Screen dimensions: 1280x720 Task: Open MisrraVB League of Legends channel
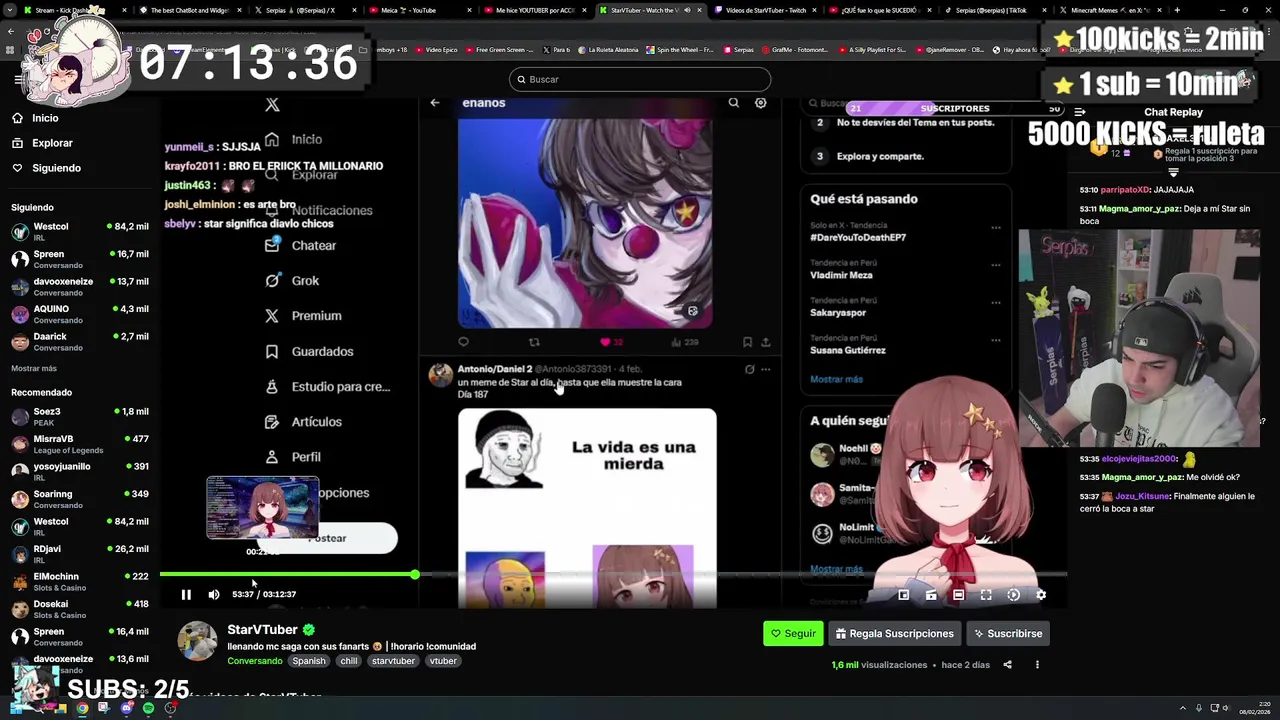click(80, 444)
